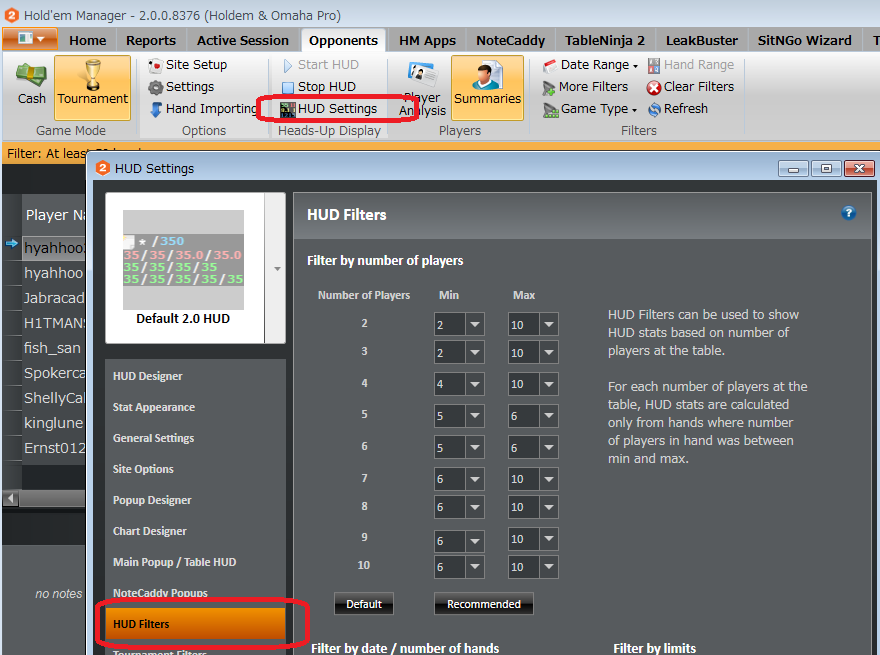Select player ShellyCal row

(54, 398)
